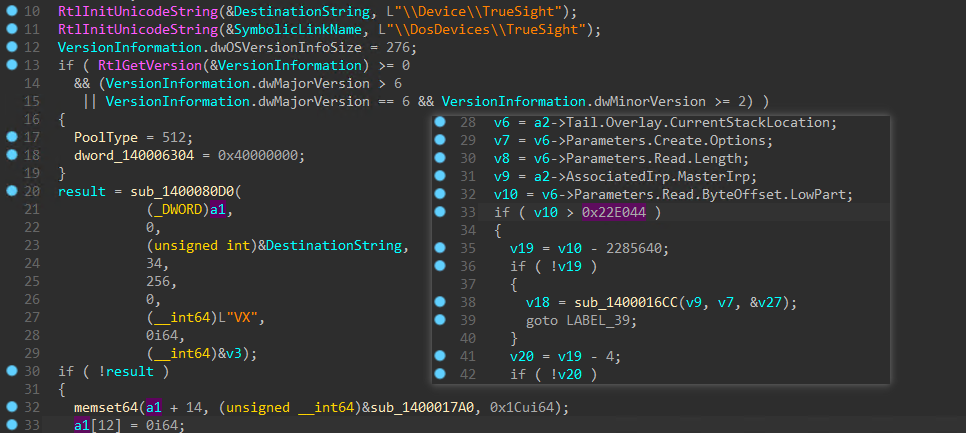Open the sub_1400016CC function reference
The width and height of the screenshot is (966, 433).
[625, 302]
